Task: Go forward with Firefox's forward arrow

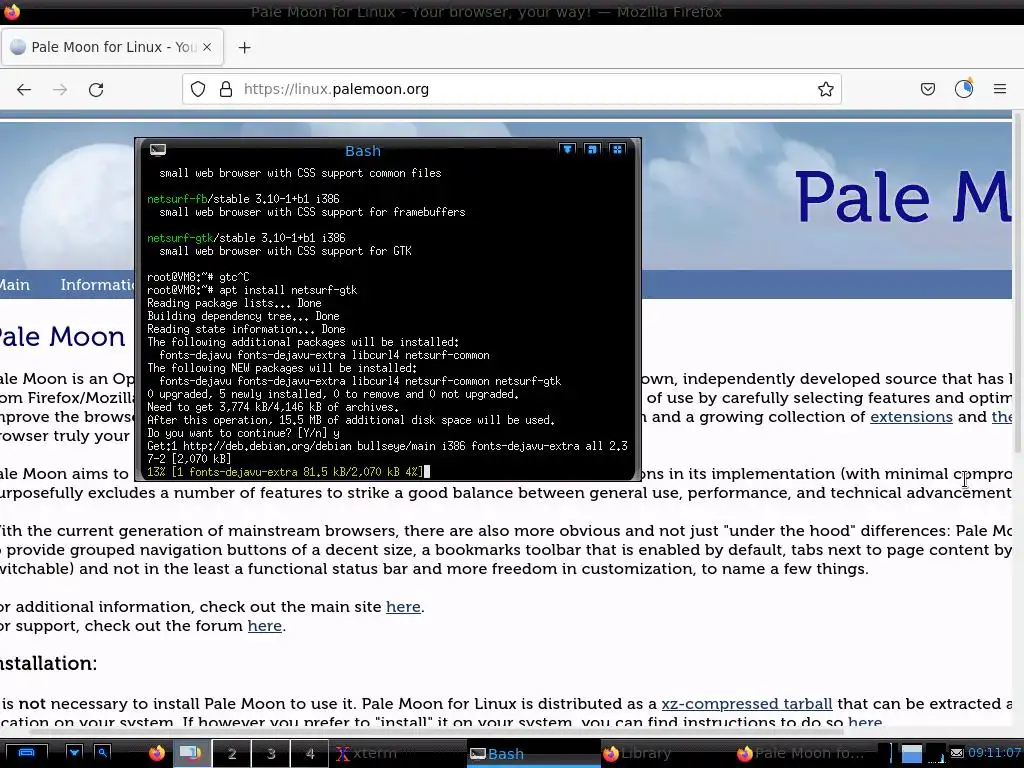Action: pyautogui.click(x=60, y=89)
